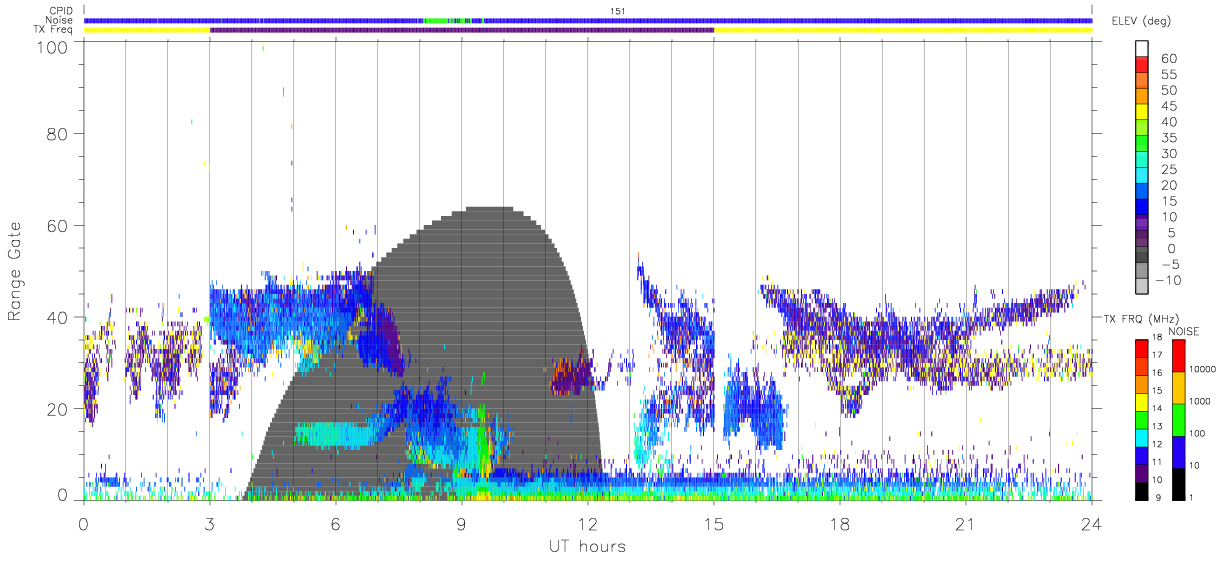Select the red swatch in TX FRQ colorbar
1228x567 pixels.
point(1141,348)
